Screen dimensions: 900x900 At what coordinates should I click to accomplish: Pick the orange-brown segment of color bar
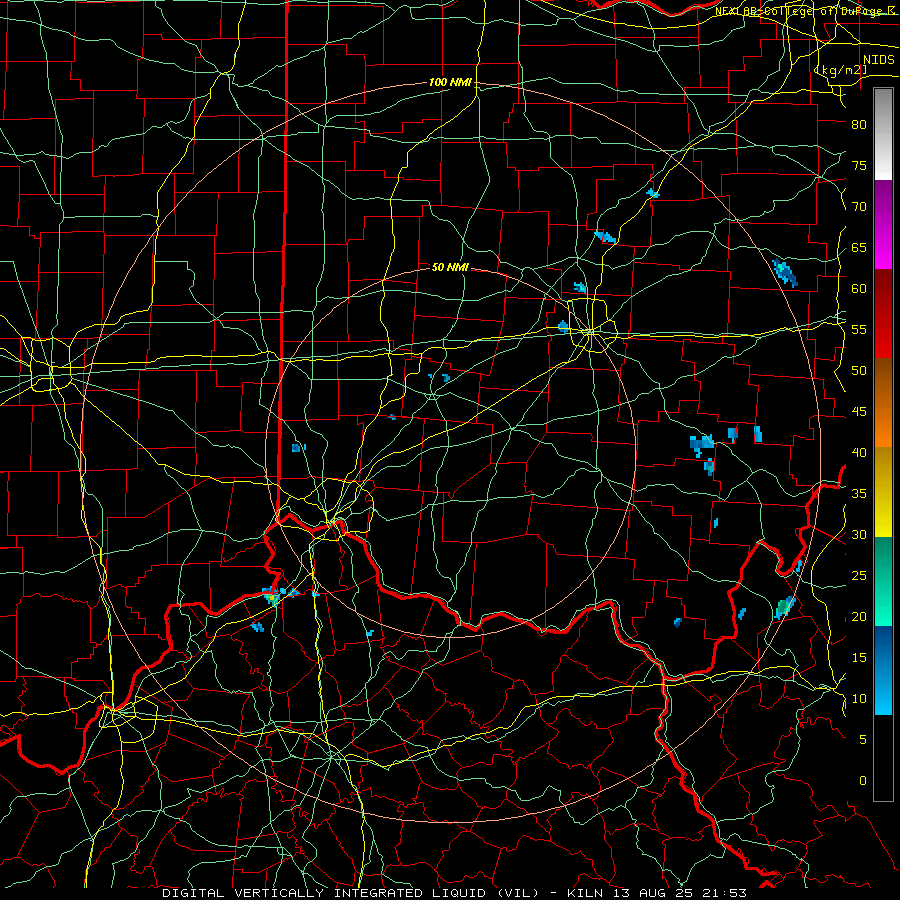click(x=883, y=403)
